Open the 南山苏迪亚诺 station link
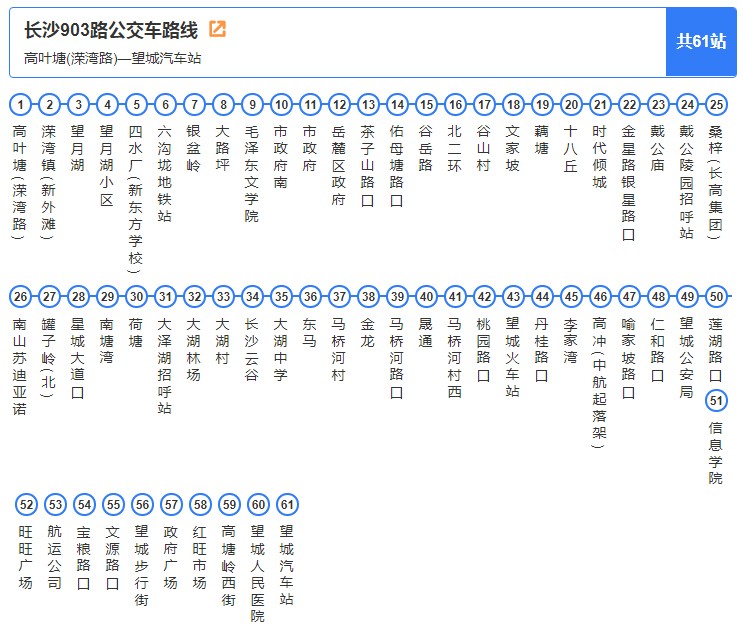The height and width of the screenshot is (639, 743). (x=21, y=366)
